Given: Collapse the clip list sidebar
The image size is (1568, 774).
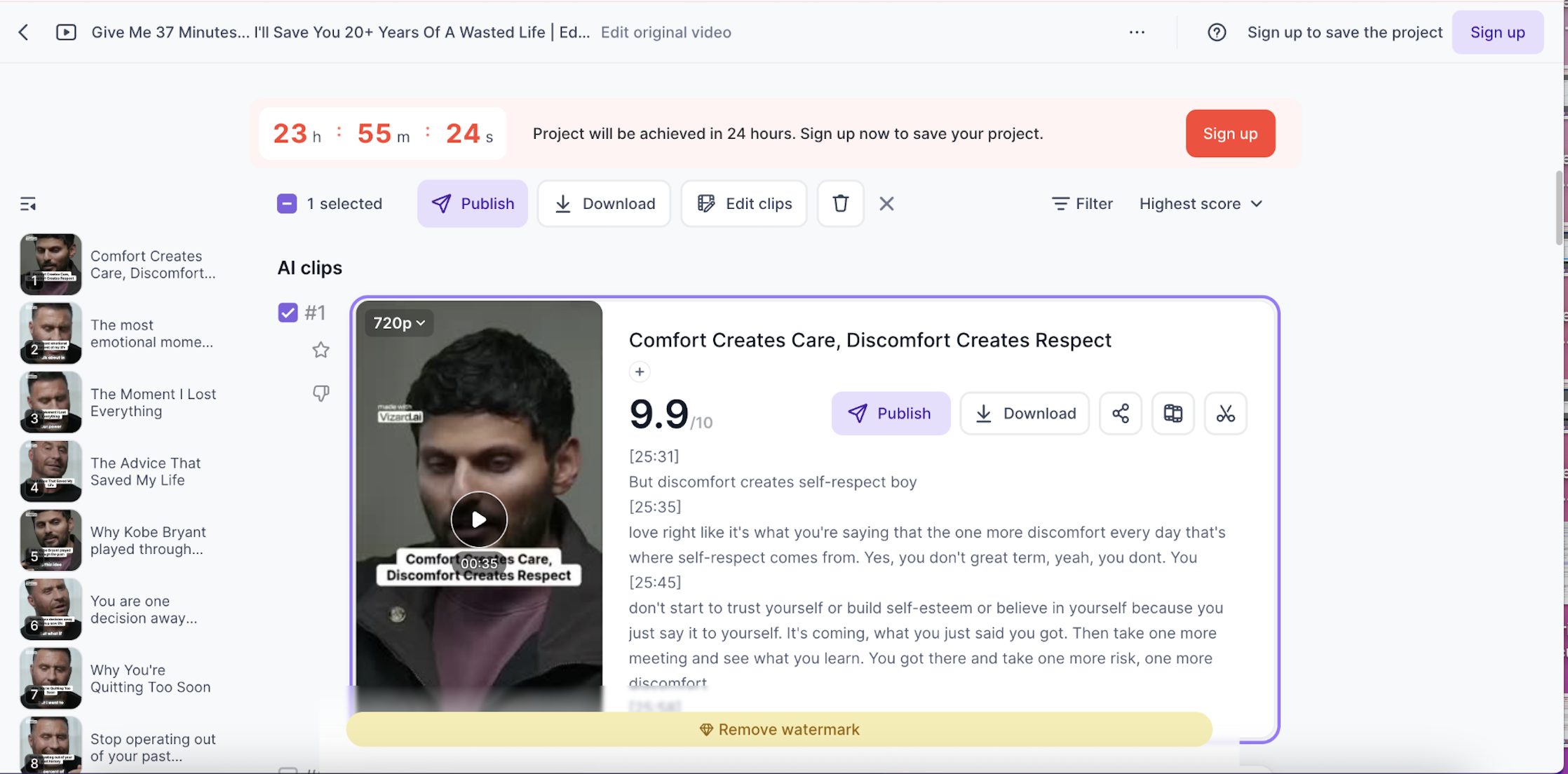Looking at the screenshot, I should (x=28, y=204).
